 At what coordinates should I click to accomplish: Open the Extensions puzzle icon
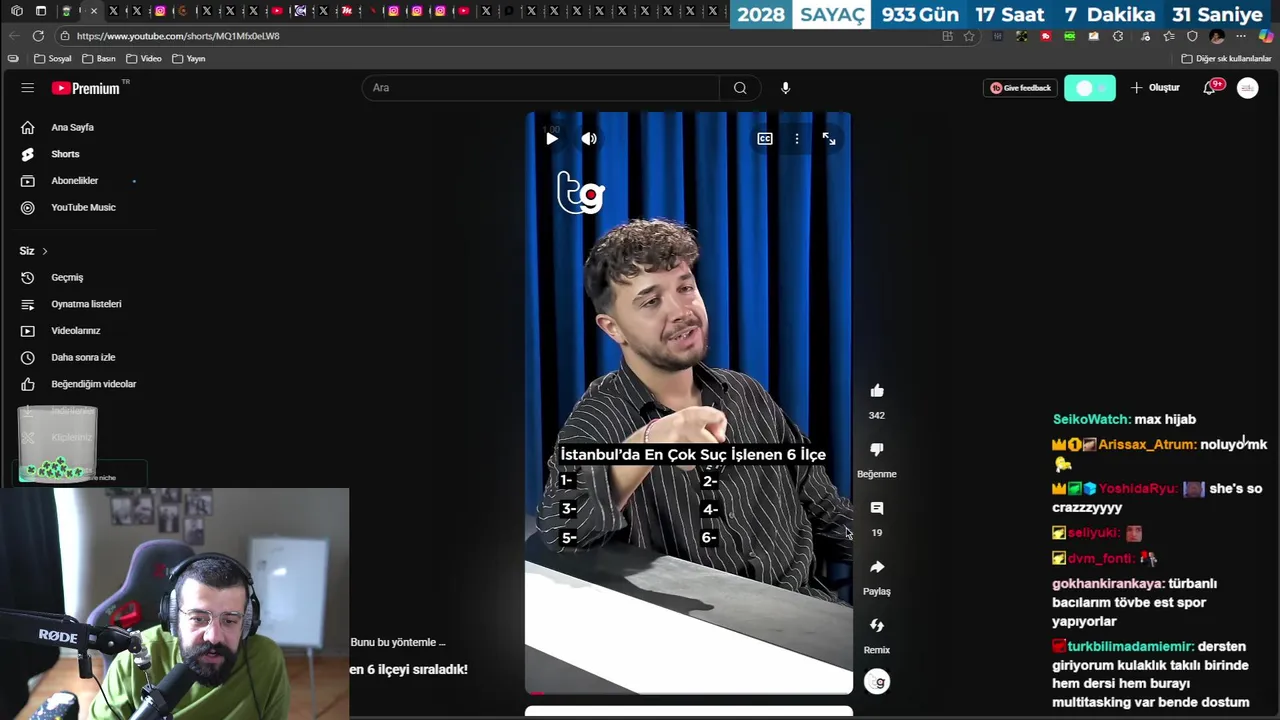pyautogui.click(x=1118, y=36)
